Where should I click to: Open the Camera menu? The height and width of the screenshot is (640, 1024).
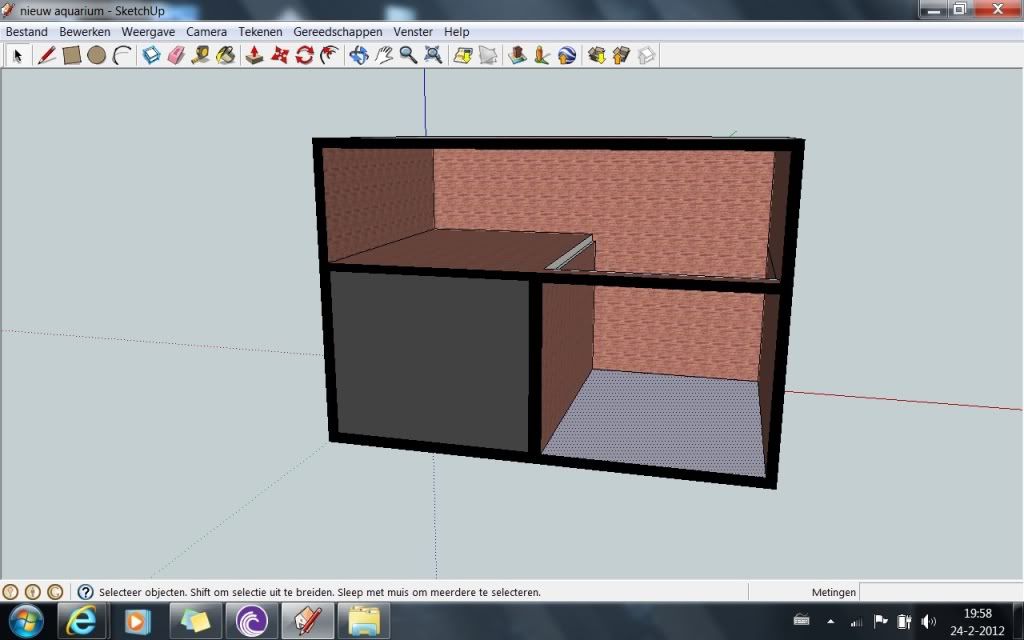(x=206, y=32)
